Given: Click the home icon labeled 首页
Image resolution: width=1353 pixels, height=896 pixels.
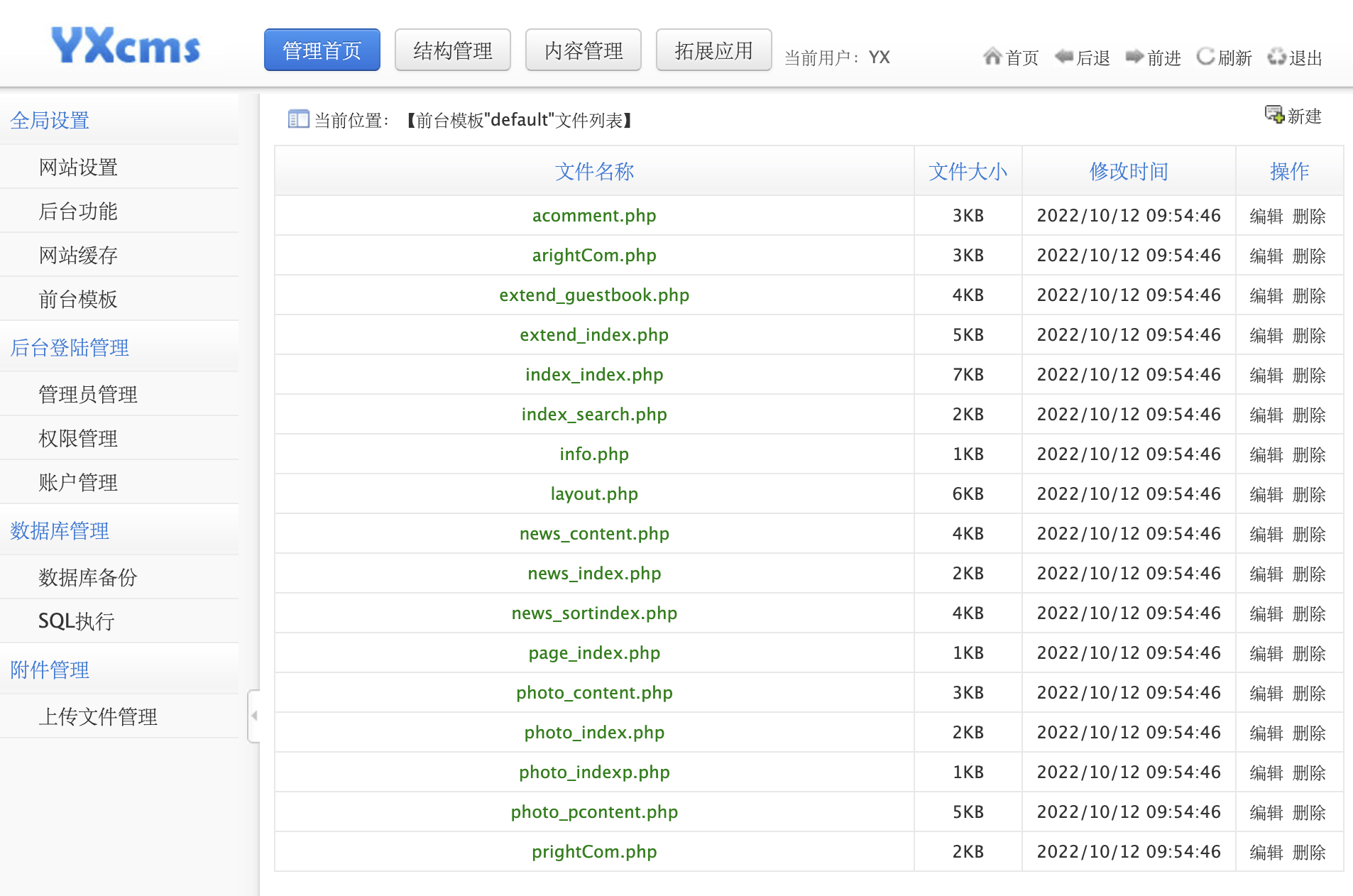Looking at the screenshot, I should [x=992, y=56].
